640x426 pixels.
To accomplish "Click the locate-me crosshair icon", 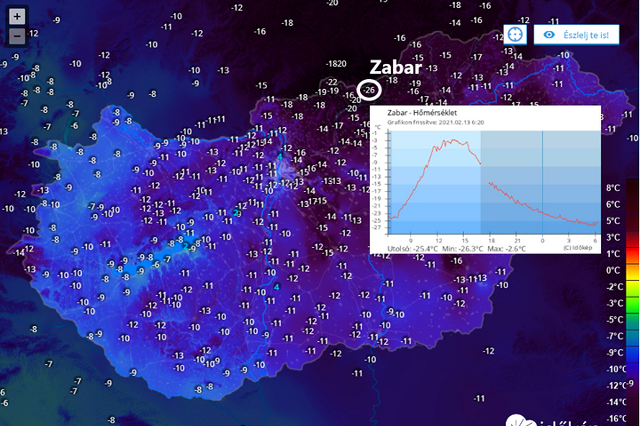I will click(515, 35).
